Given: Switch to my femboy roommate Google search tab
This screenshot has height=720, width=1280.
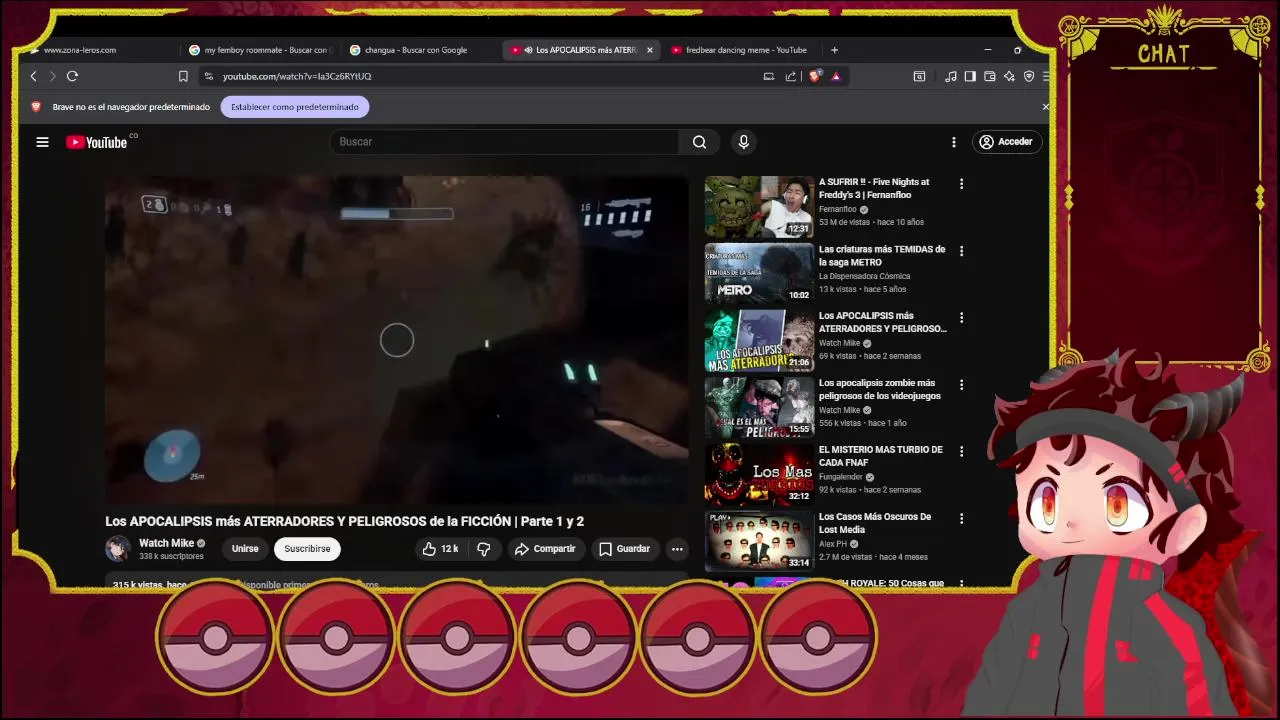Looking at the screenshot, I should tap(260, 50).
